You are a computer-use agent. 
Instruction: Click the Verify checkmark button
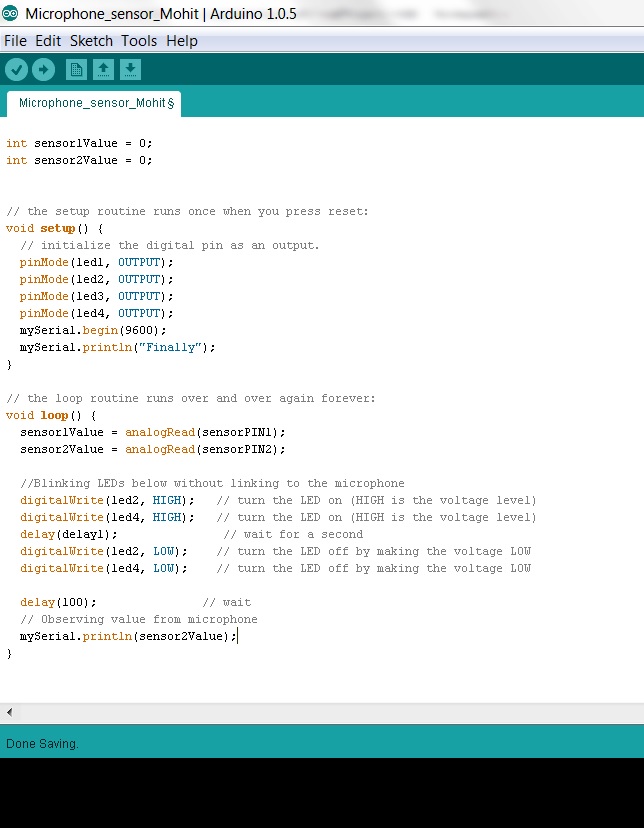coord(16,69)
